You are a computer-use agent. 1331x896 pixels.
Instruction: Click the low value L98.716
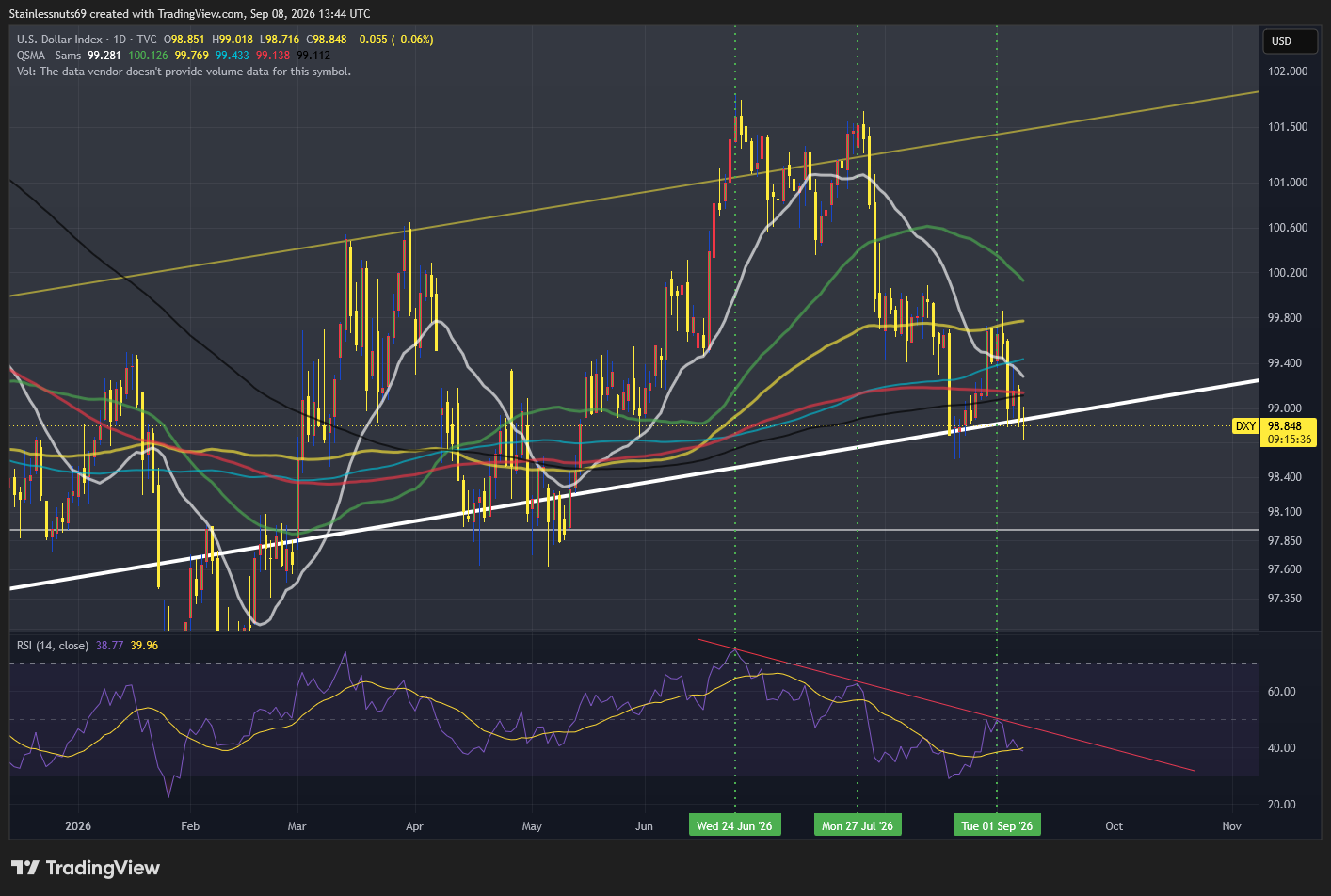click(280, 40)
